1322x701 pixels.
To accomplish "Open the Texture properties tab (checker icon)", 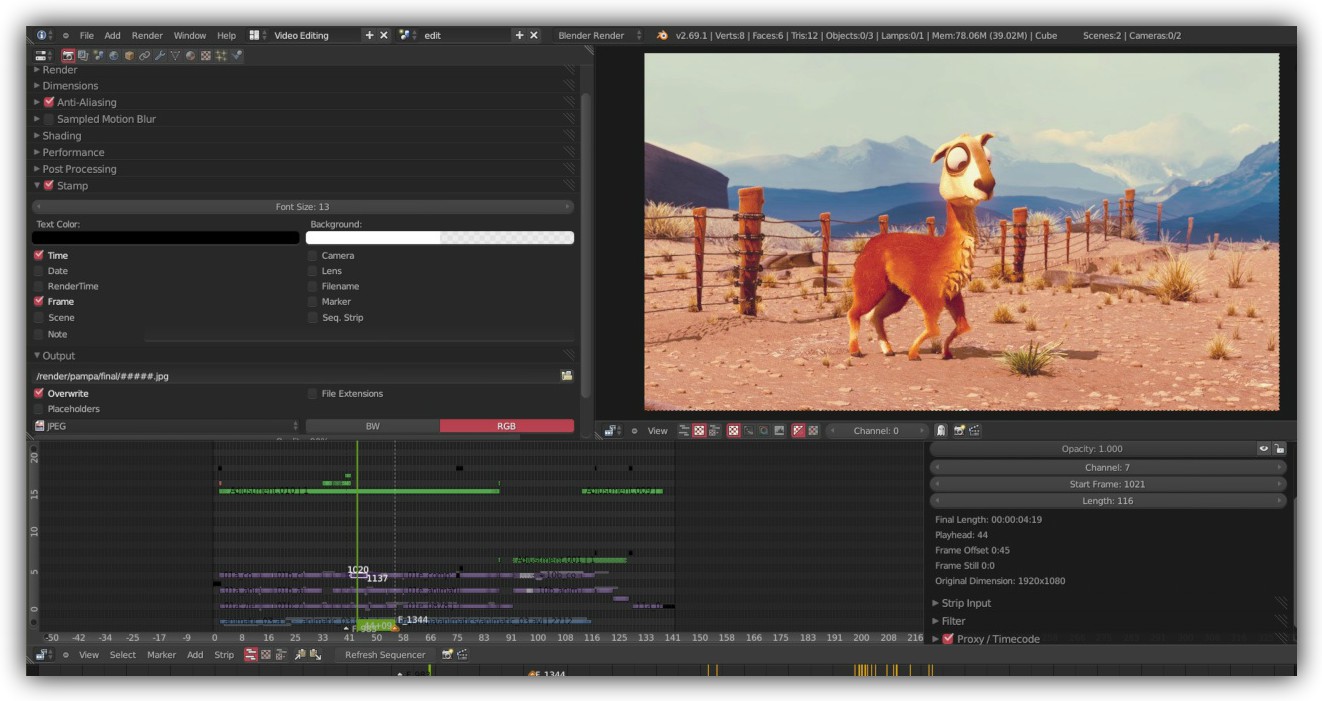I will click(206, 55).
